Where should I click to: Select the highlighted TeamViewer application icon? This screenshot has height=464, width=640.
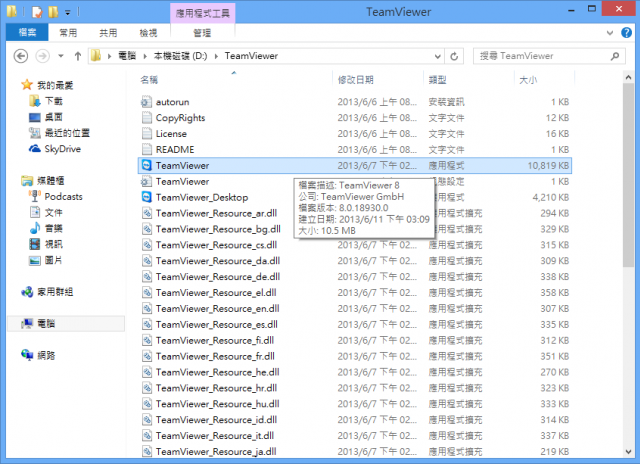click(146, 165)
